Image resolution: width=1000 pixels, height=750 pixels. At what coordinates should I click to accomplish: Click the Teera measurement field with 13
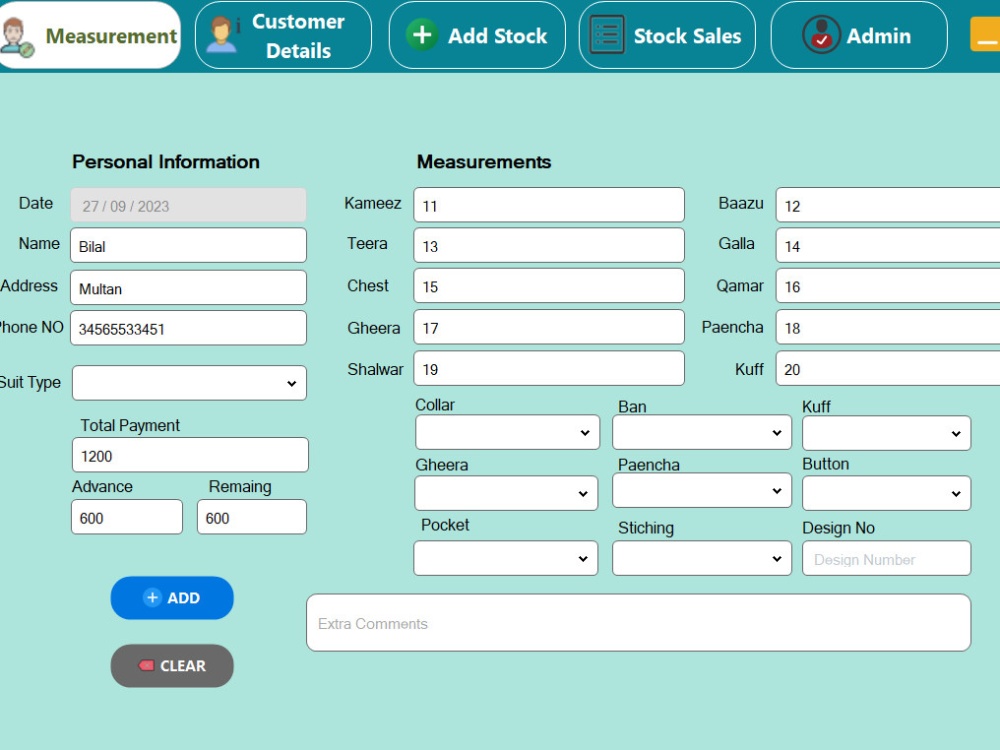[x=549, y=245]
